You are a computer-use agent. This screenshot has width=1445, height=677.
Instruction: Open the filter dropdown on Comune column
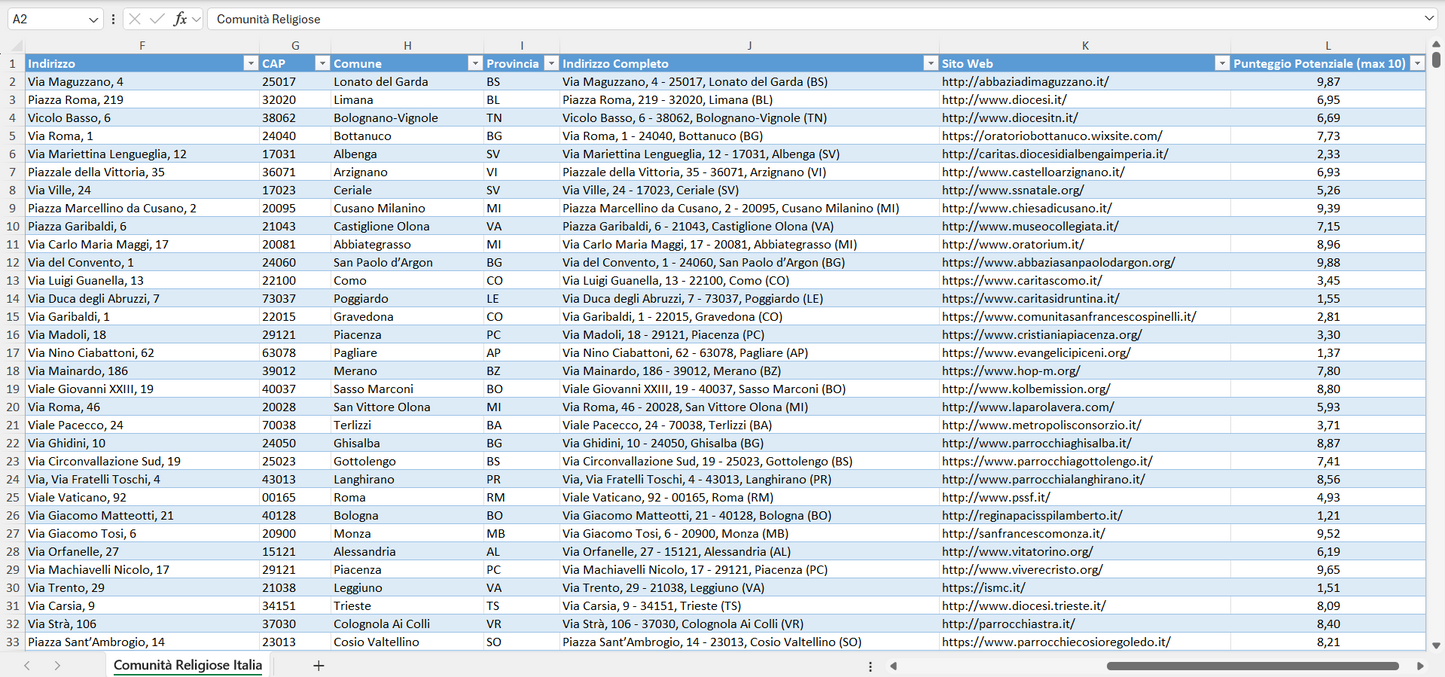click(x=474, y=62)
